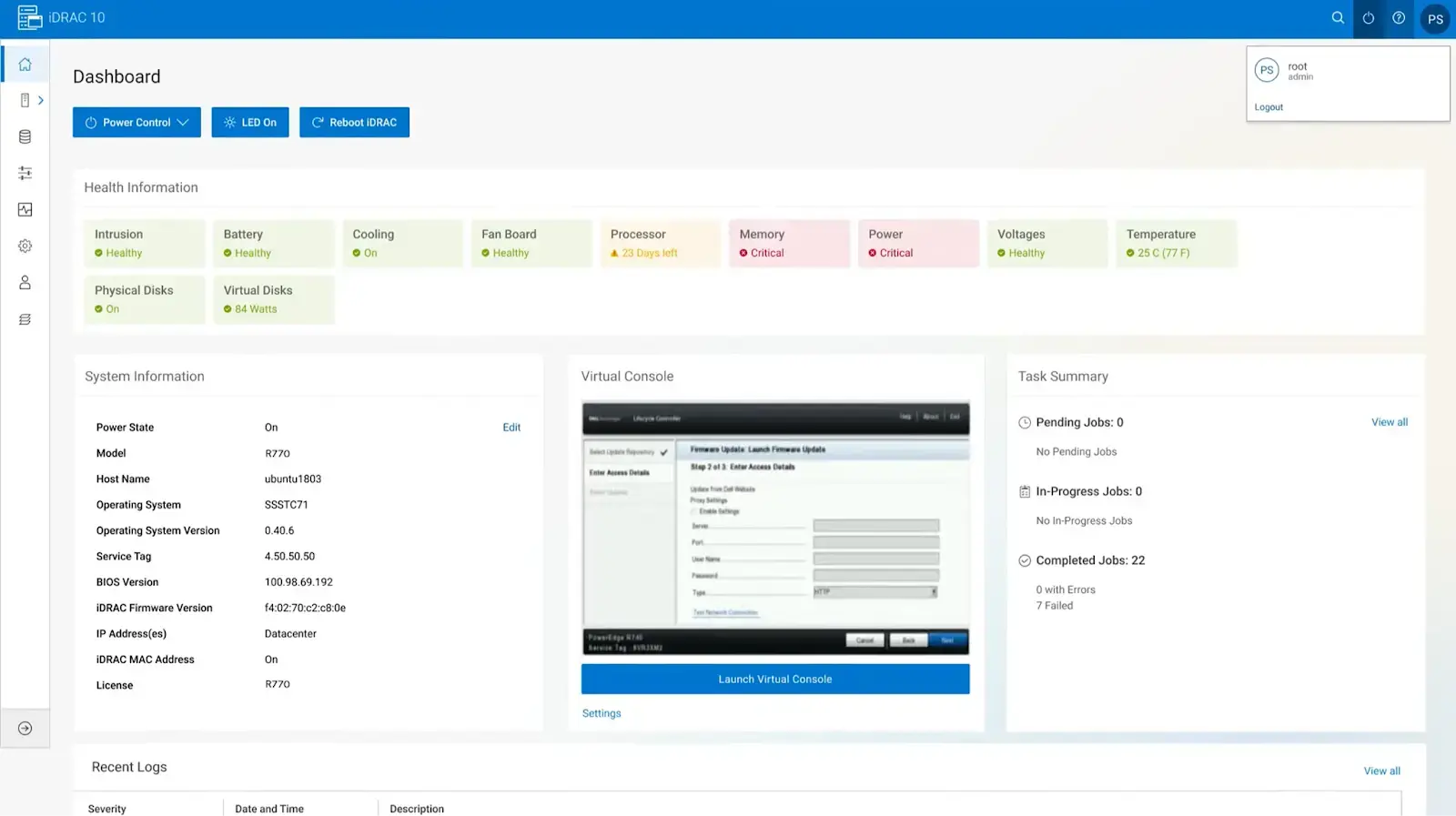Click the In-Progress Jobs: 0 label
Image resolution: width=1456 pixels, height=816 pixels.
[1088, 491]
